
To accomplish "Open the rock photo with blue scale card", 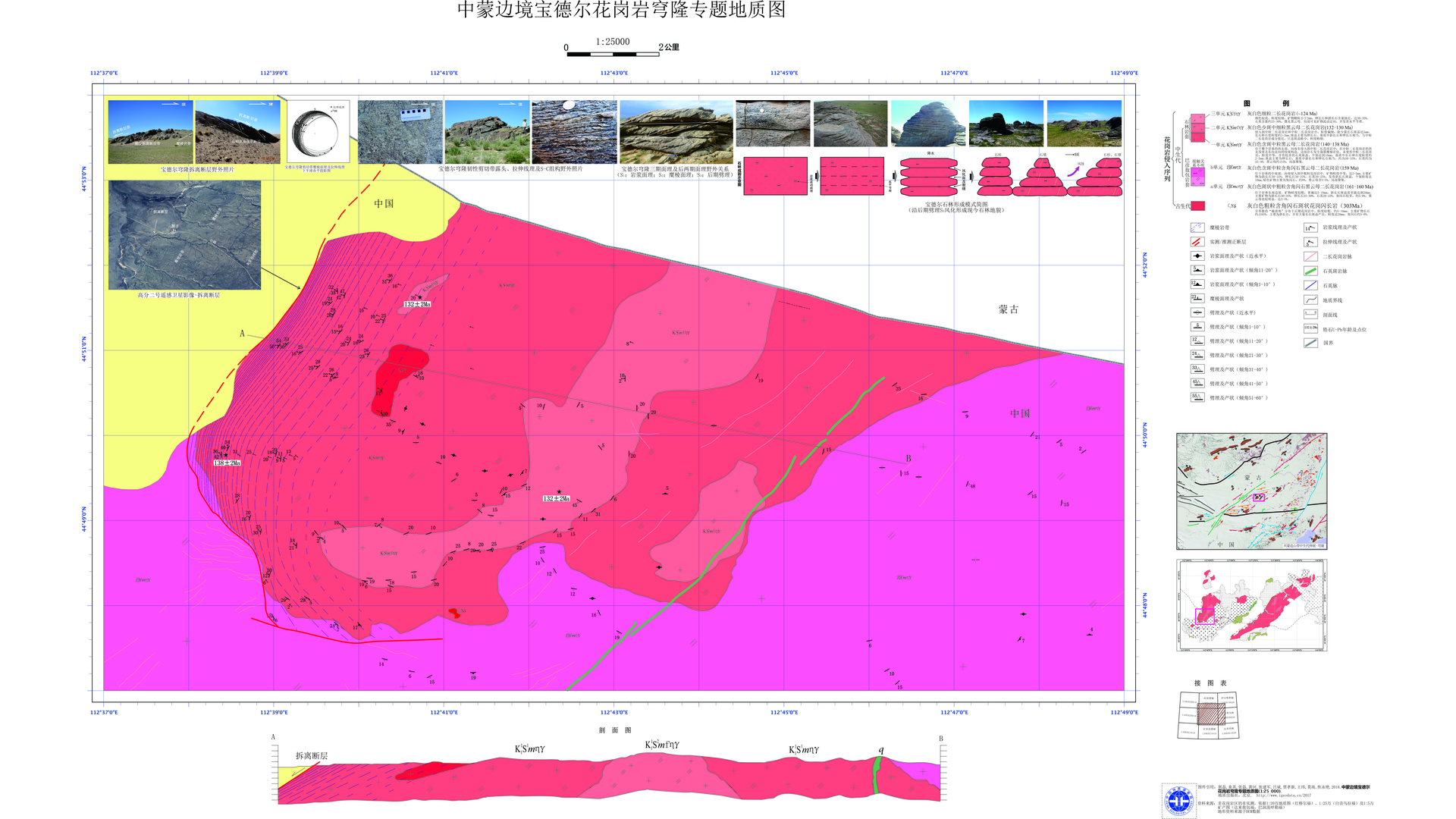I will pyautogui.click(x=400, y=132).
